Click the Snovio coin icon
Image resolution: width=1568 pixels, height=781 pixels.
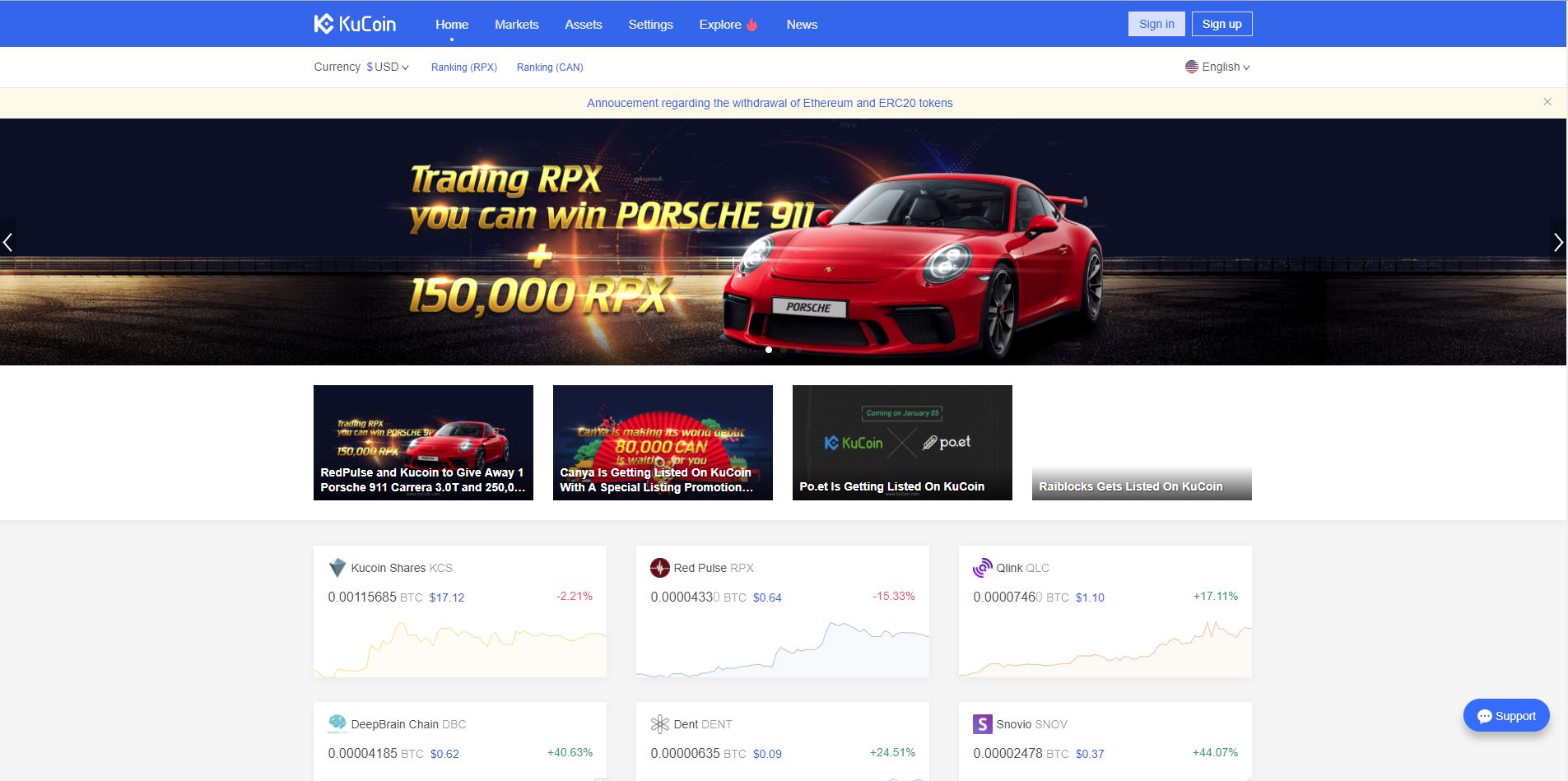pos(982,724)
